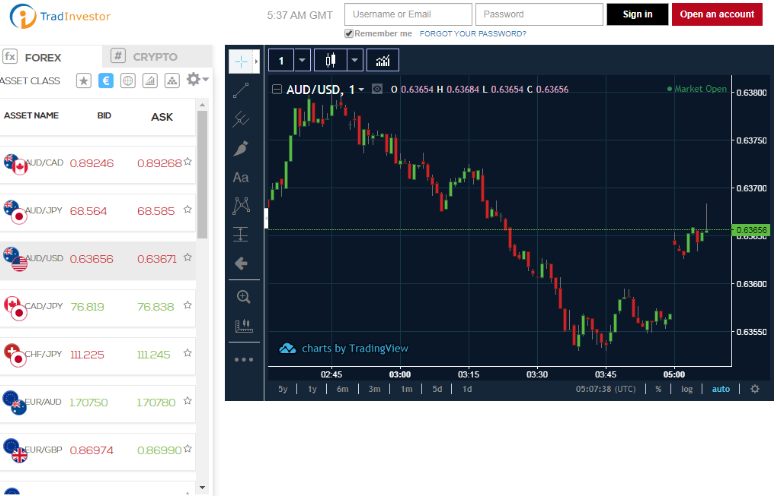
Task: Expand the candlestick chart type dropdown
Action: click(x=355, y=60)
